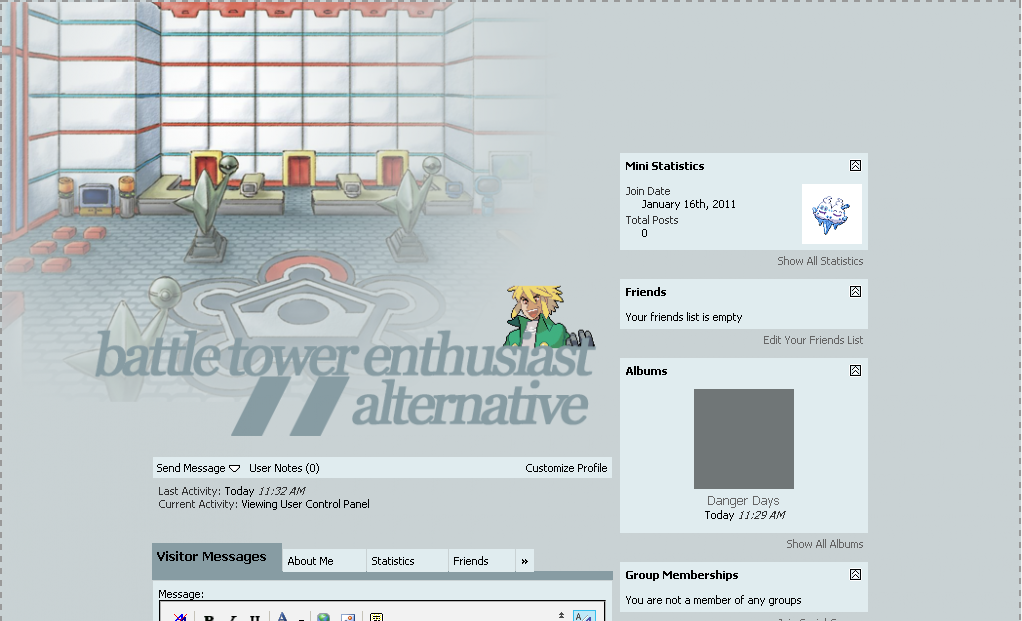Open User Notes (0)
Viewport: 1022px width, 621px height.
[x=284, y=468]
